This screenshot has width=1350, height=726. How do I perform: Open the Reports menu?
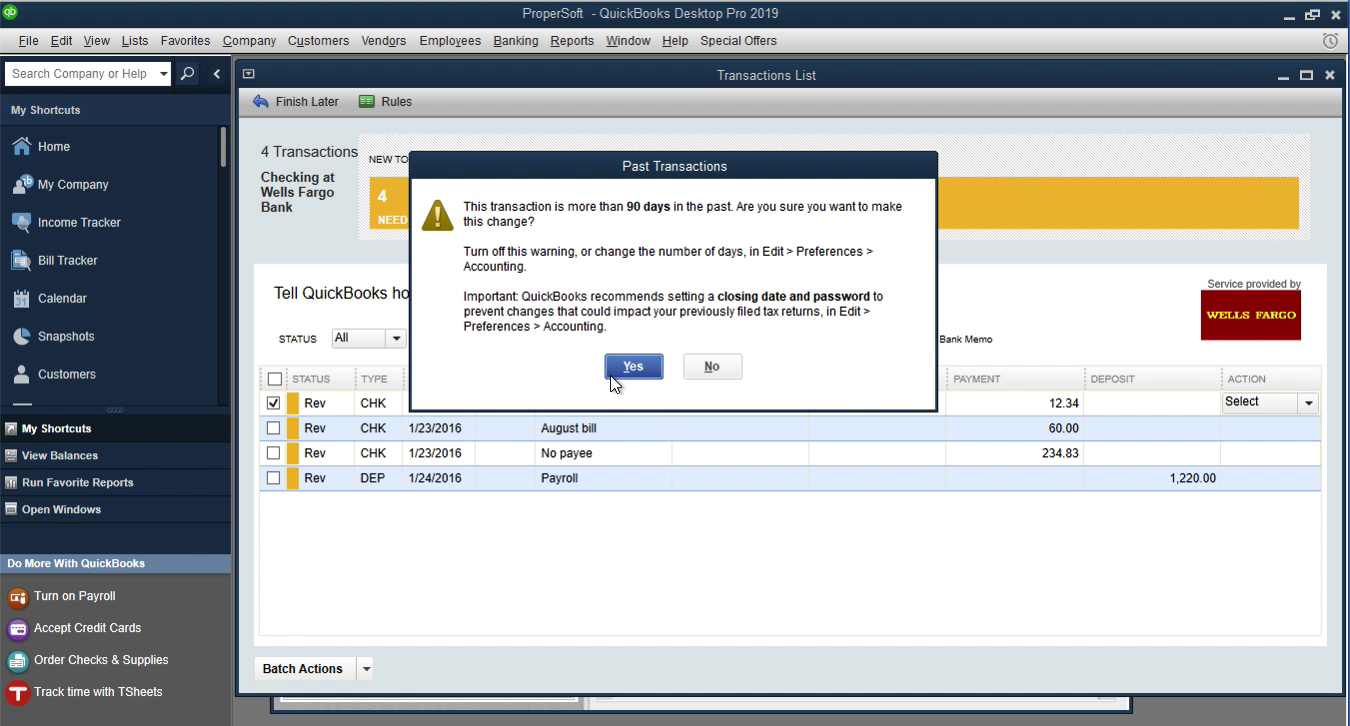(x=572, y=41)
